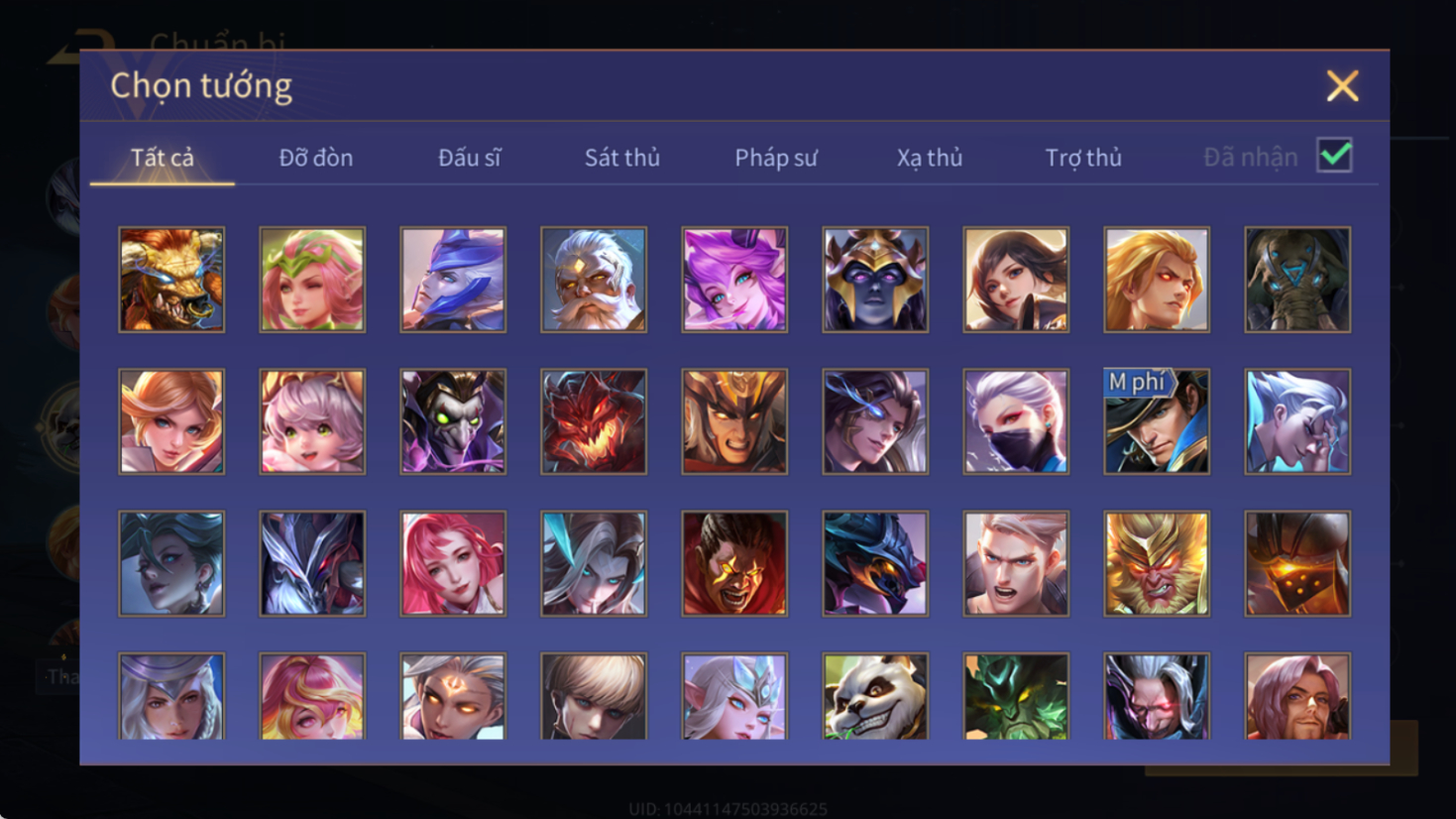
Task: Choose the white-bearded old man hero
Action: click(x=594, y=280)
